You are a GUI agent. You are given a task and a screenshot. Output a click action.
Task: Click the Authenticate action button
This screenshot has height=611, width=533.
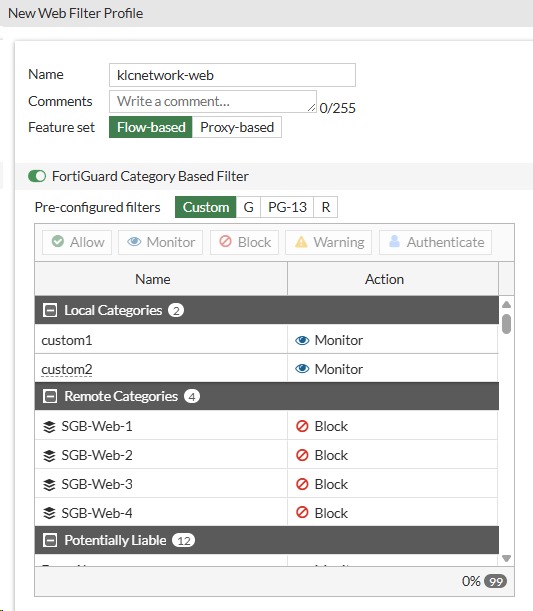435,242
